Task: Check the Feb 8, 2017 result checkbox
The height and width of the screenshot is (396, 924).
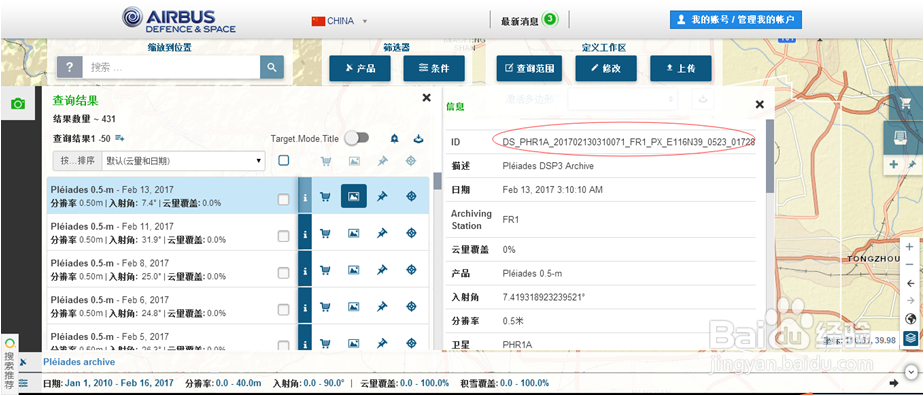Action: pos(283,273)
